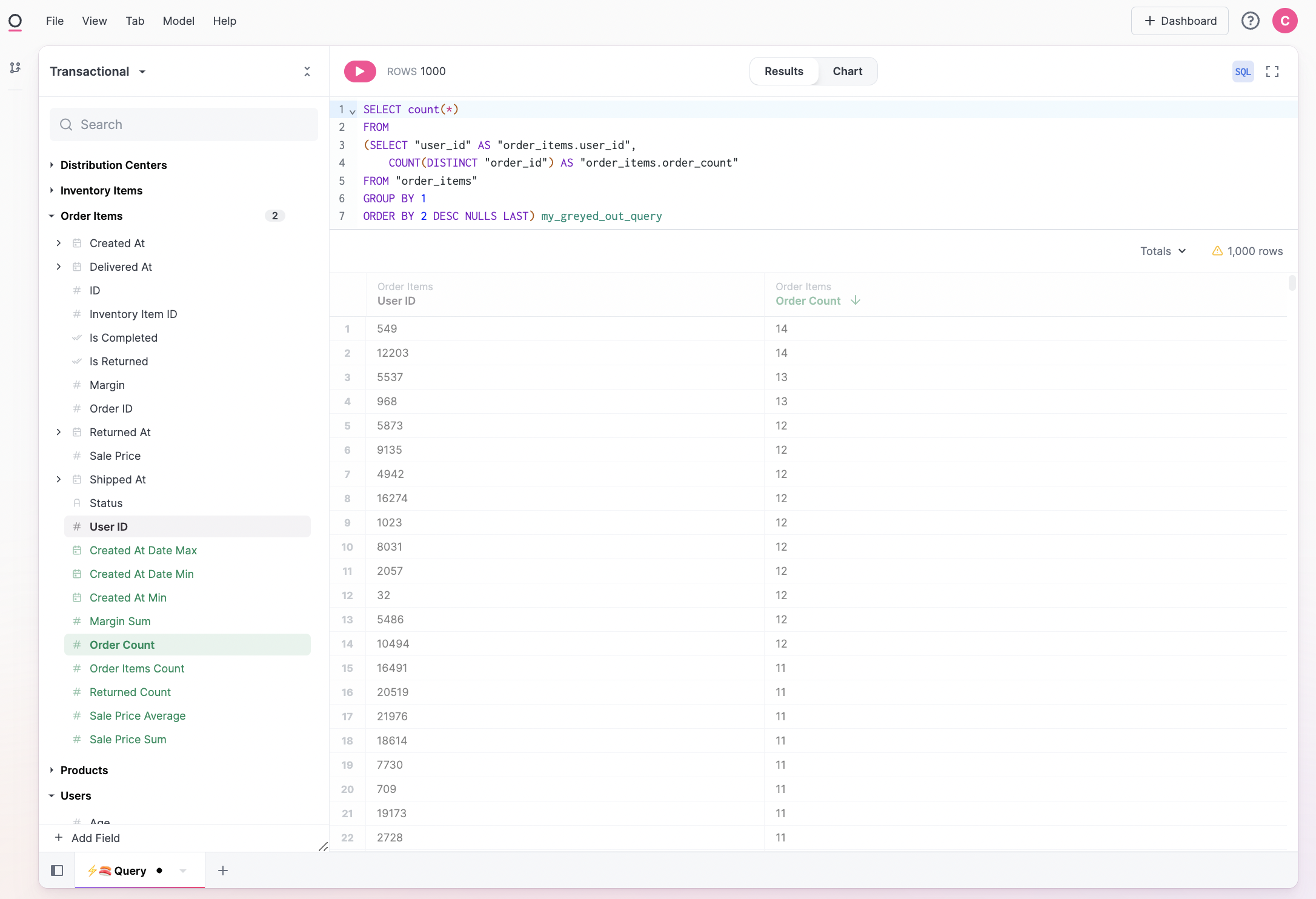Viewport: 1316px width, 899px height.
Task: Click the Omni logo icon
Action: (15, 22)
